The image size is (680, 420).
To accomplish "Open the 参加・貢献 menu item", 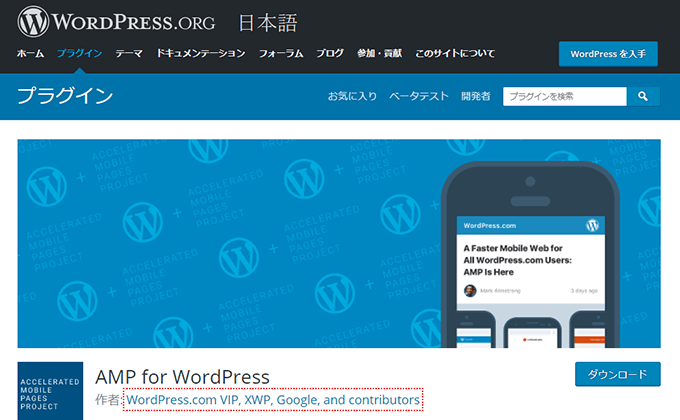I will point(379,53).
